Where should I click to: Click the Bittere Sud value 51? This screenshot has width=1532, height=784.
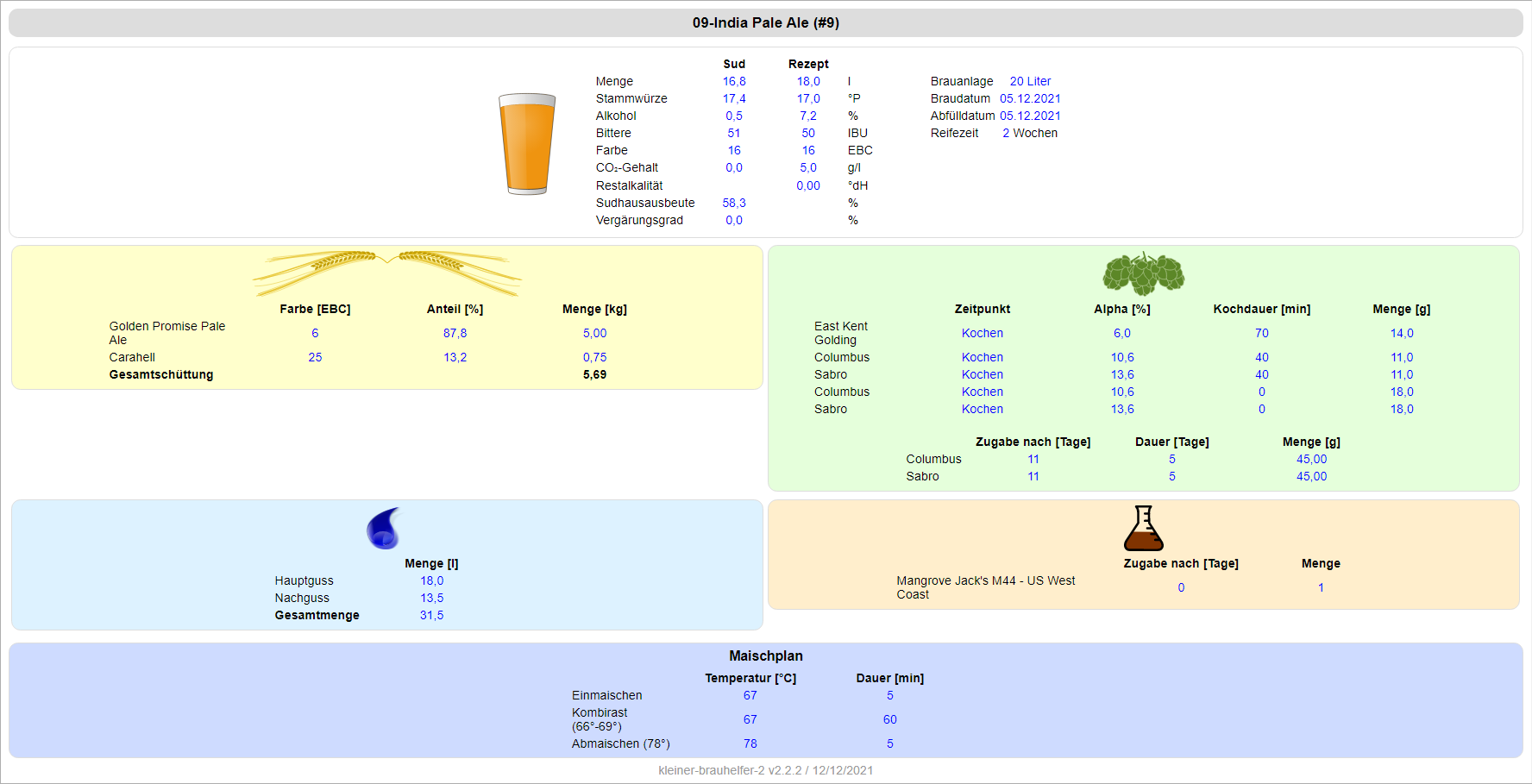(x=734, y=133)
